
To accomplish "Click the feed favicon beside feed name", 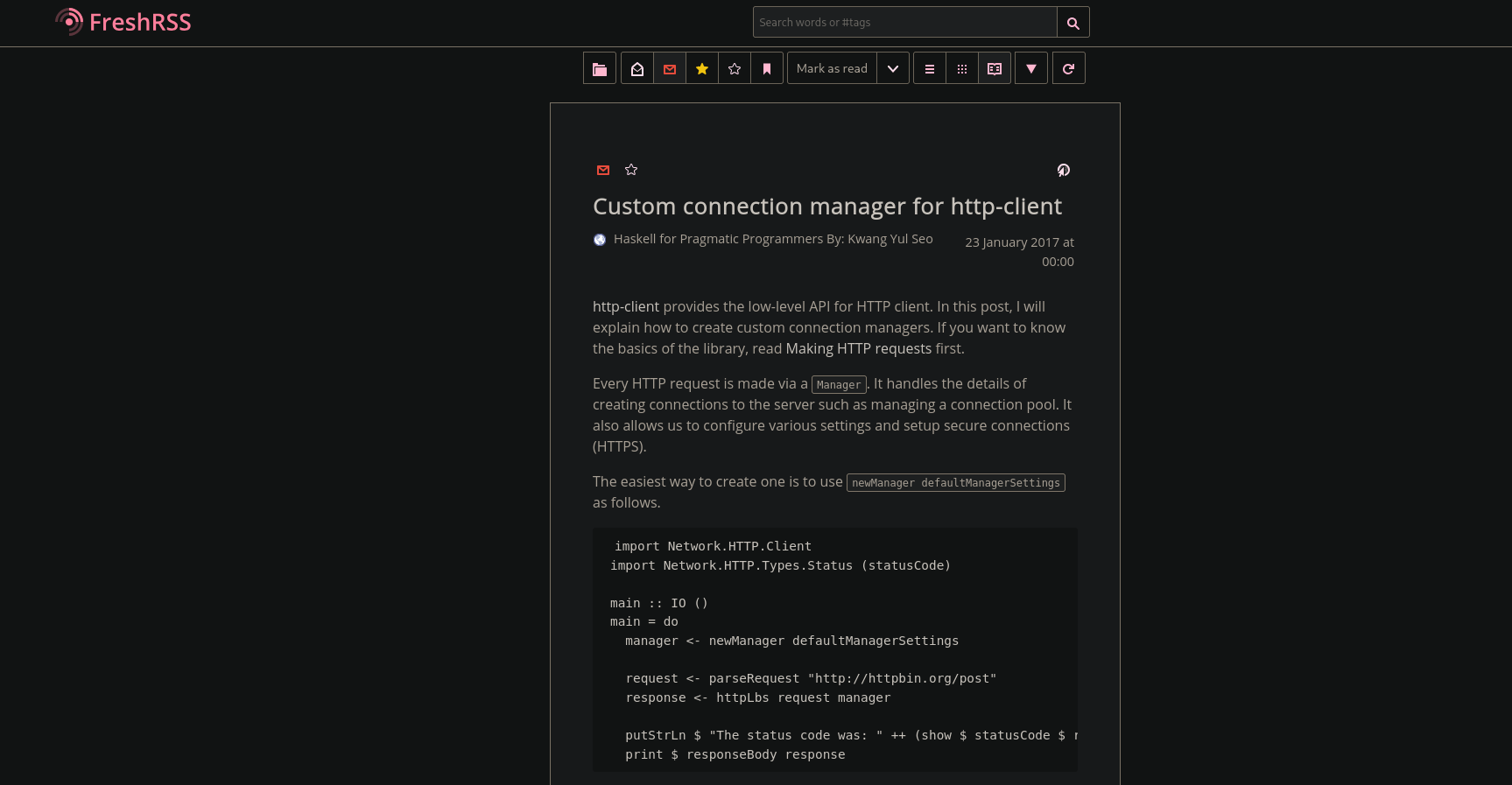I will (600, 240).
